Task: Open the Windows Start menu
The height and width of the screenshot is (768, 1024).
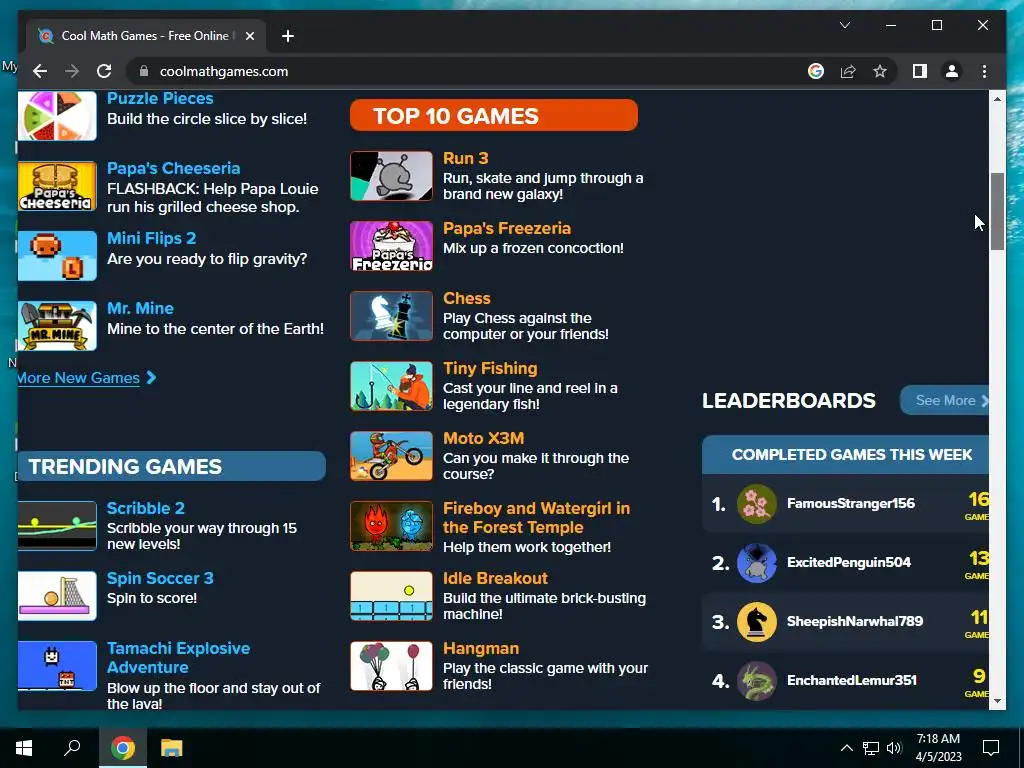Action: 24,748
